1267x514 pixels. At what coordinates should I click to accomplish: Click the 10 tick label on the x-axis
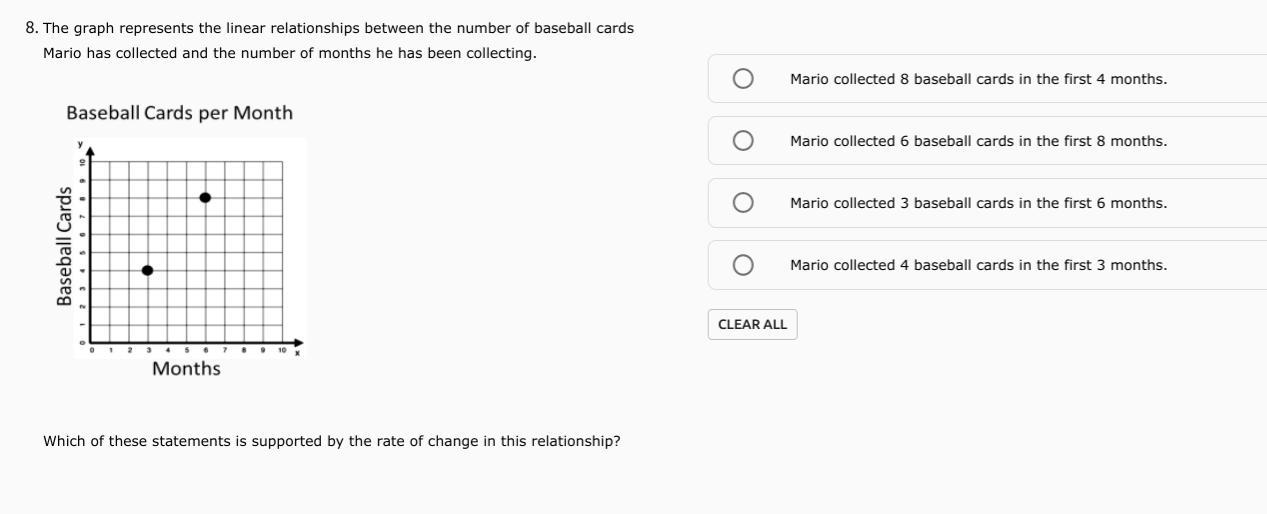282,351
